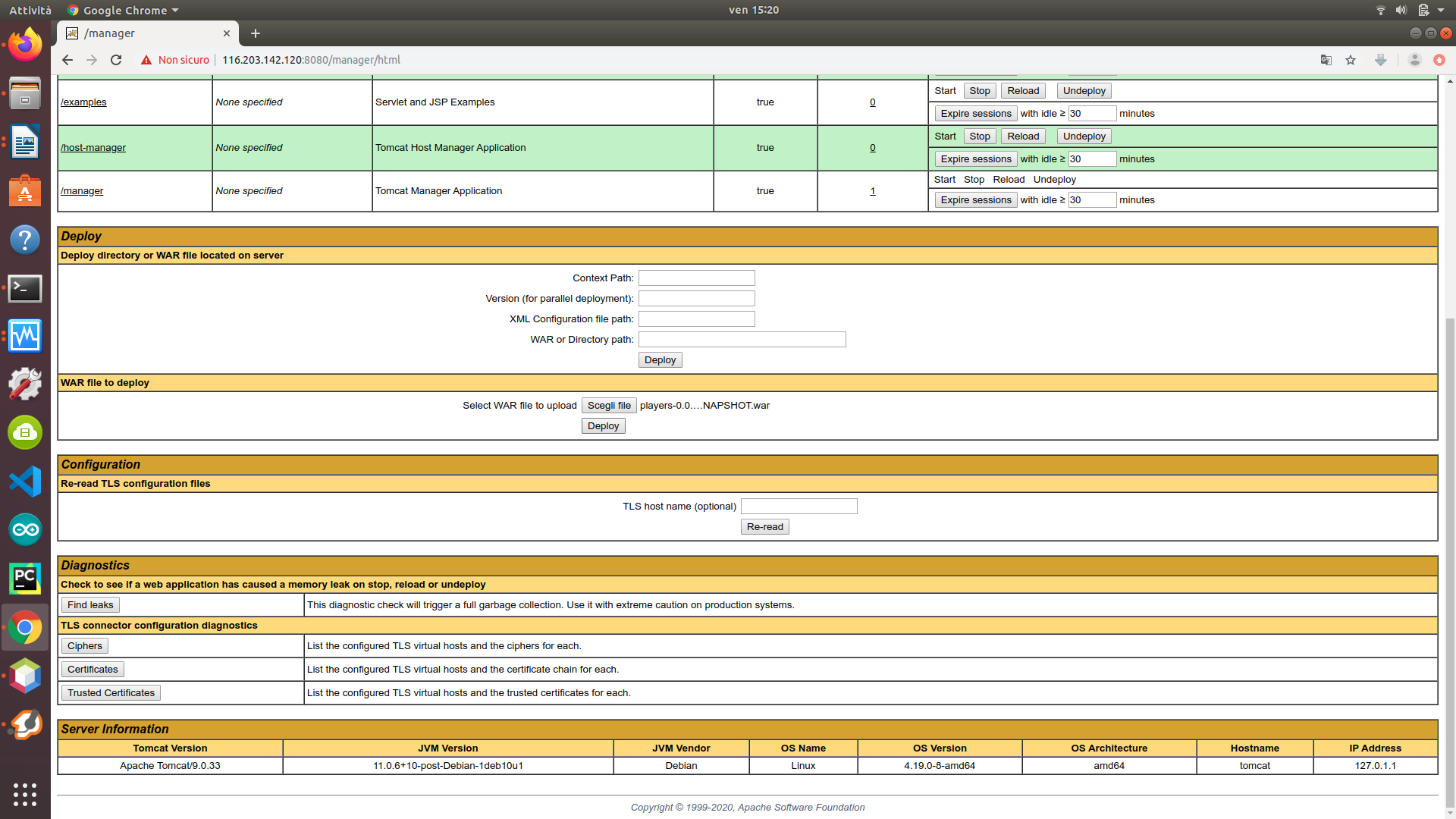
Task: Undeploy the /examples application
Action: pos(1084,91)
